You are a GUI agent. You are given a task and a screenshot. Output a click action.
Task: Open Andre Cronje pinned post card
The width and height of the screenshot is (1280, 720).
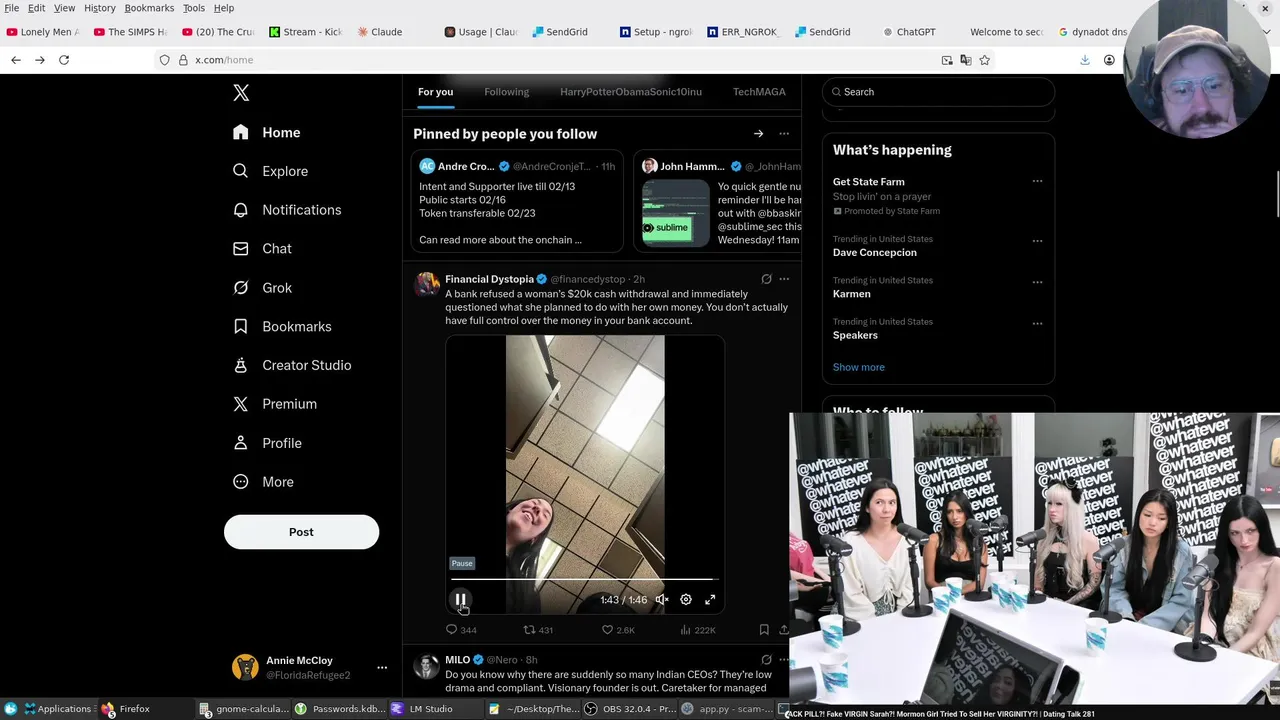pyautogui.click(x=517, y=200)
